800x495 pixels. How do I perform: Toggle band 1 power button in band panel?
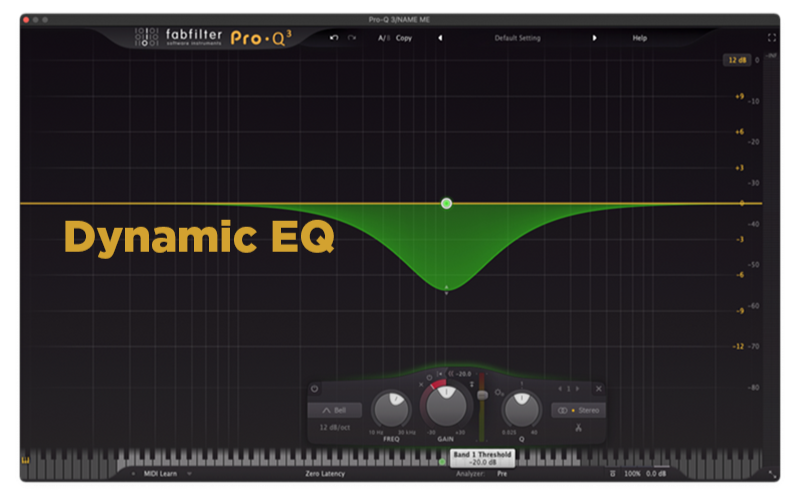click(x=315, y=389)
